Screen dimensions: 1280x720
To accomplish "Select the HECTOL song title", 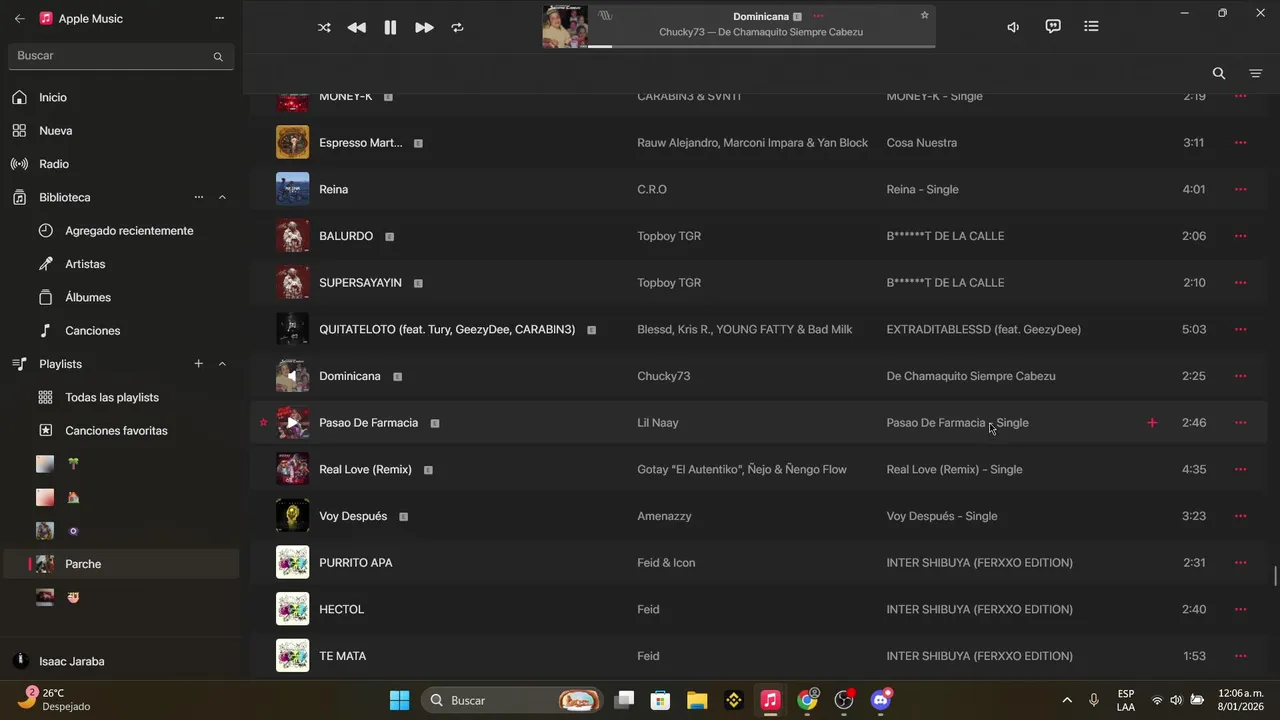I will pos(342,609).
